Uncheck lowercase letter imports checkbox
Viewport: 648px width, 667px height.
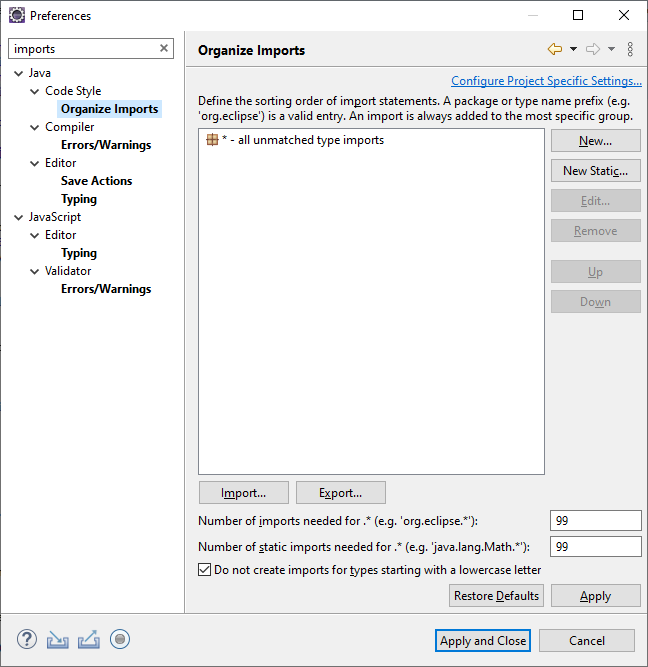(204, 569)
